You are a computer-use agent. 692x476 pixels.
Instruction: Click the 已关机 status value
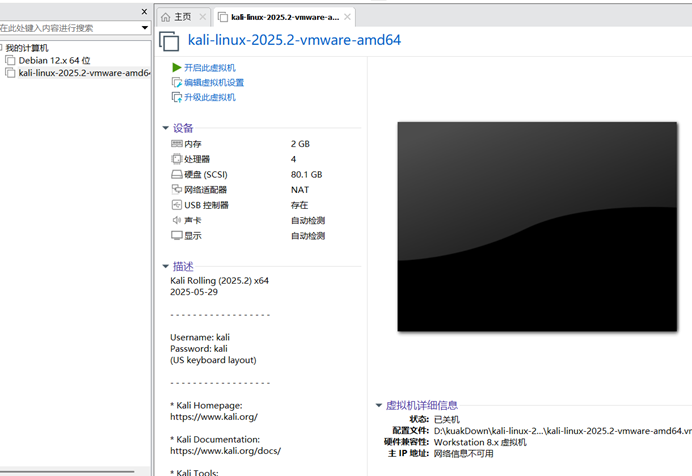(x=447, y=419)
